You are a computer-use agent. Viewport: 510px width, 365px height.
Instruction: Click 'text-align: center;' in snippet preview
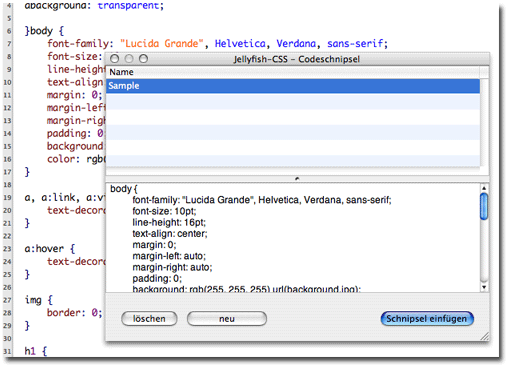pos(170,234)
